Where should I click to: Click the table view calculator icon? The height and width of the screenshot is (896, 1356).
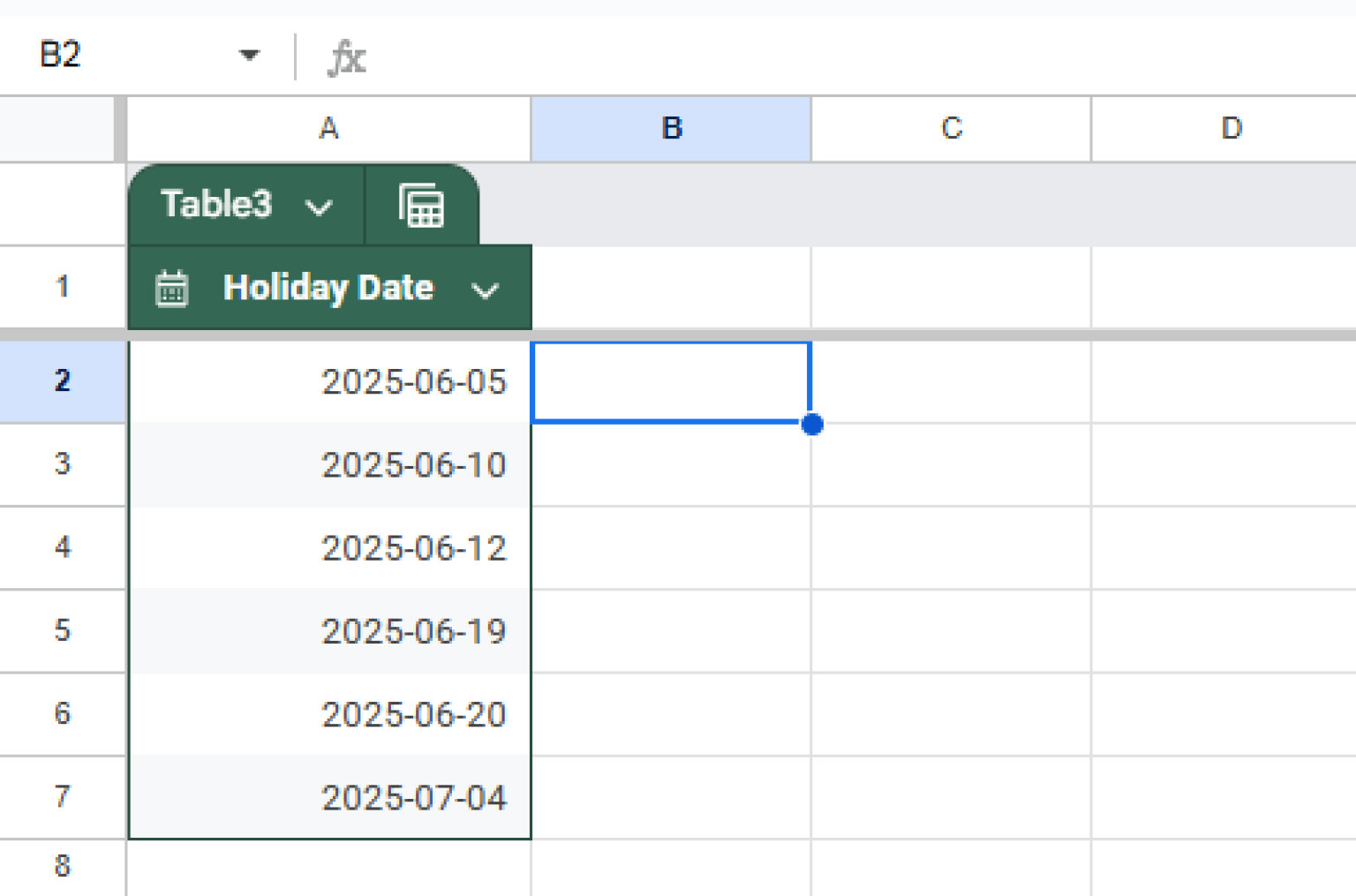tap(421, 206)
